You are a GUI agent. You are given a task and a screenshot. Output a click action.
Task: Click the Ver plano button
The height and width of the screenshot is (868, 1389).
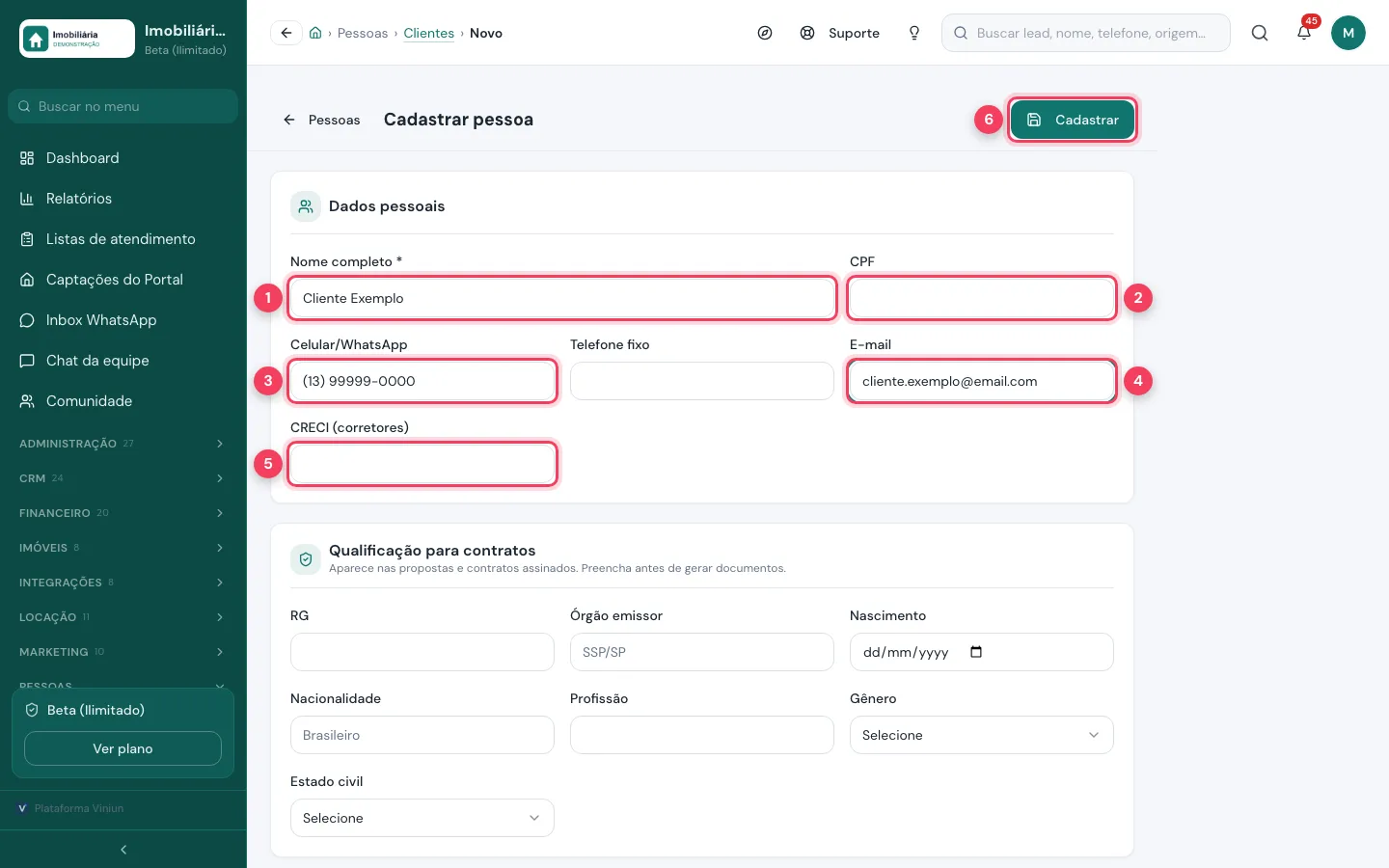[123, 748]
